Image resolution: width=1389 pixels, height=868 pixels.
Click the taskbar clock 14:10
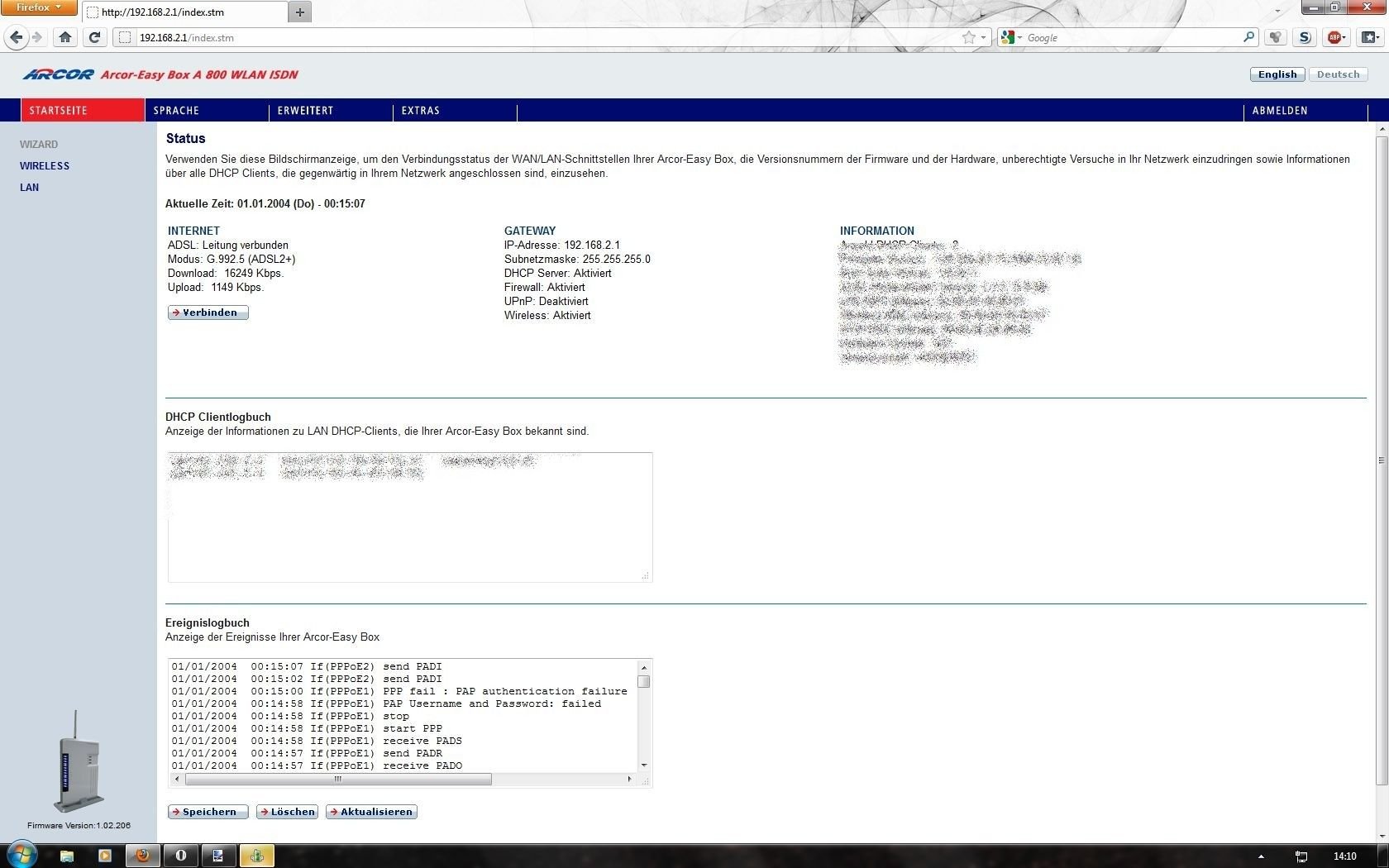click(1344, 856)
